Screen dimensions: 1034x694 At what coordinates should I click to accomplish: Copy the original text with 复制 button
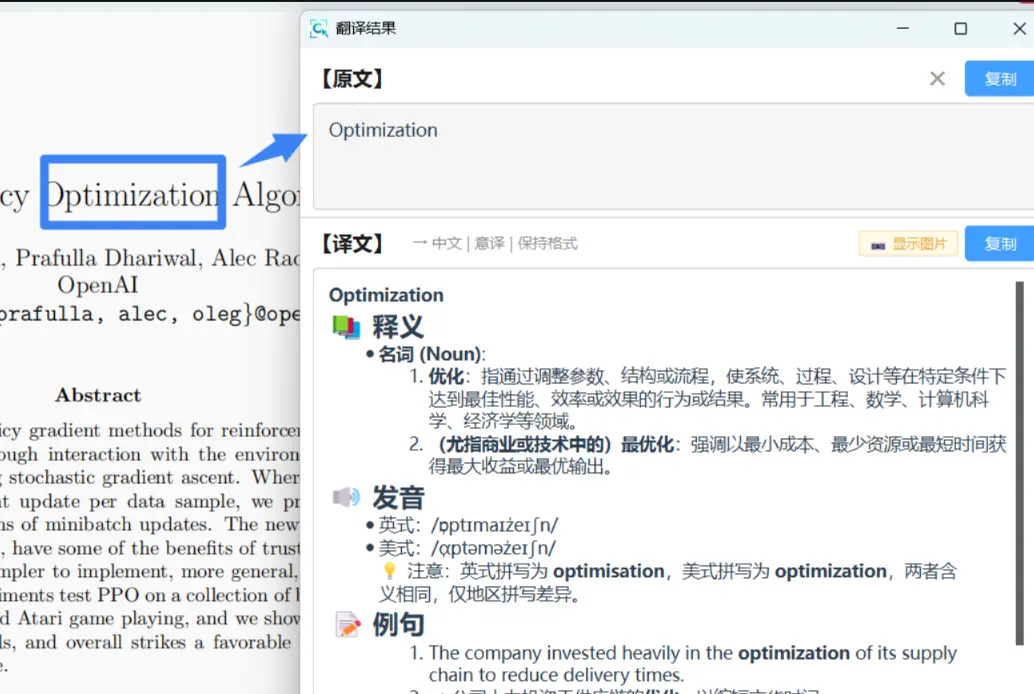999,79
